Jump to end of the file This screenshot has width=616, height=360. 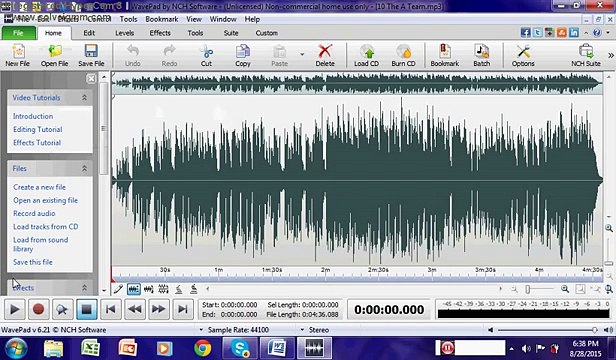pyautogui.click(x=183, y=310)
